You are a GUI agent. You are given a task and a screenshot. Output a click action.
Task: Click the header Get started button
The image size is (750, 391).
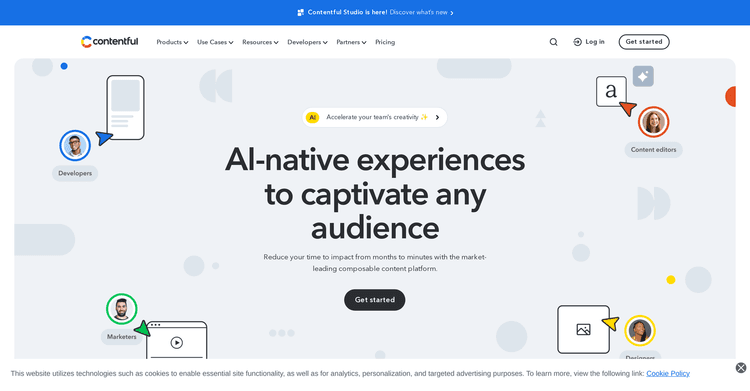pyautogui.click(x=644, y=42)
